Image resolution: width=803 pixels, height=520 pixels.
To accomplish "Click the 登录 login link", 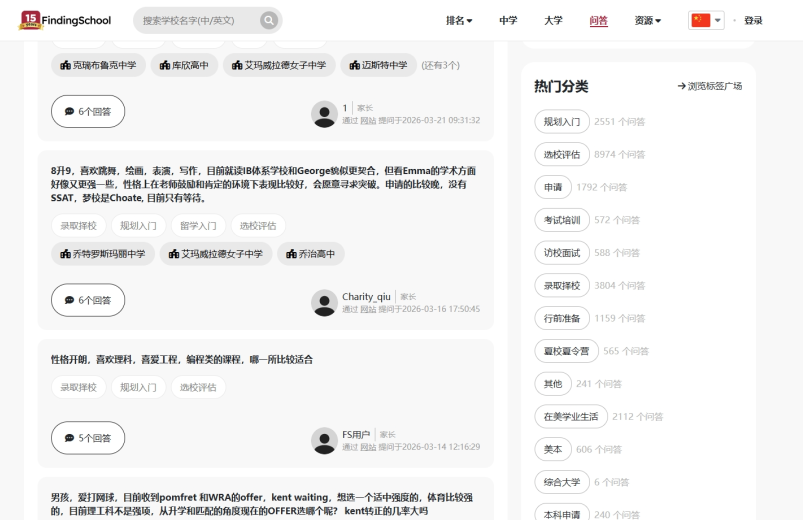I will pyautogui.click(x=753, y=20).
